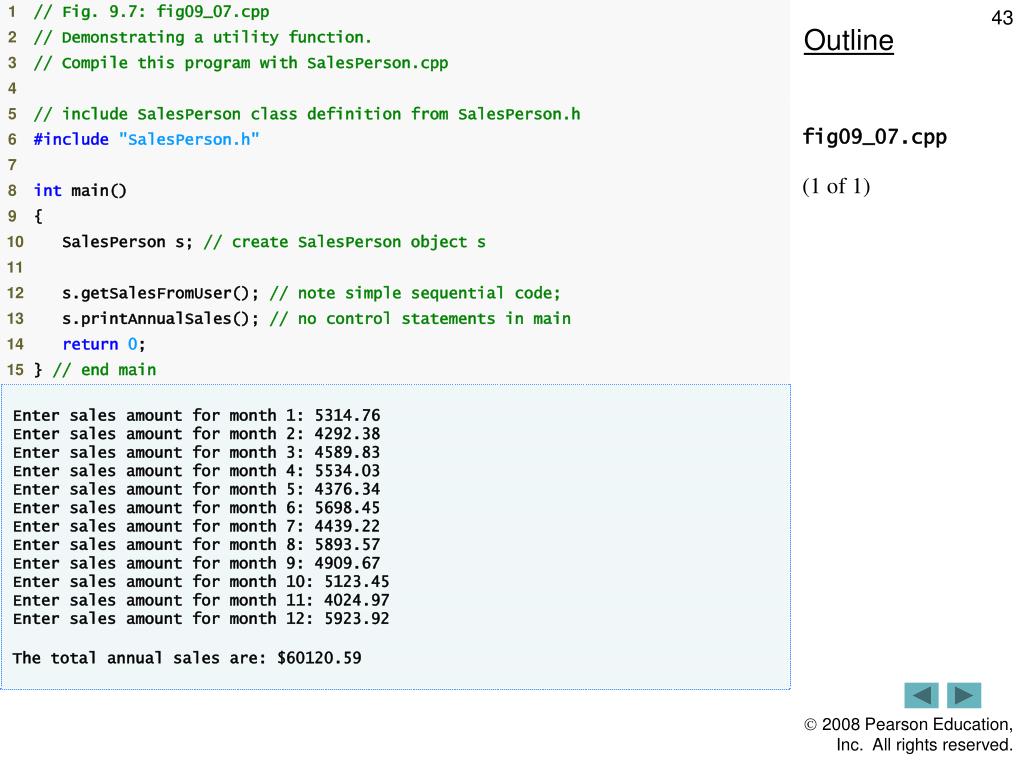This screenshot has height=768, width=1024.
Task: Click the s.getSalesFromUser() statement
Action: pos(161,293)
